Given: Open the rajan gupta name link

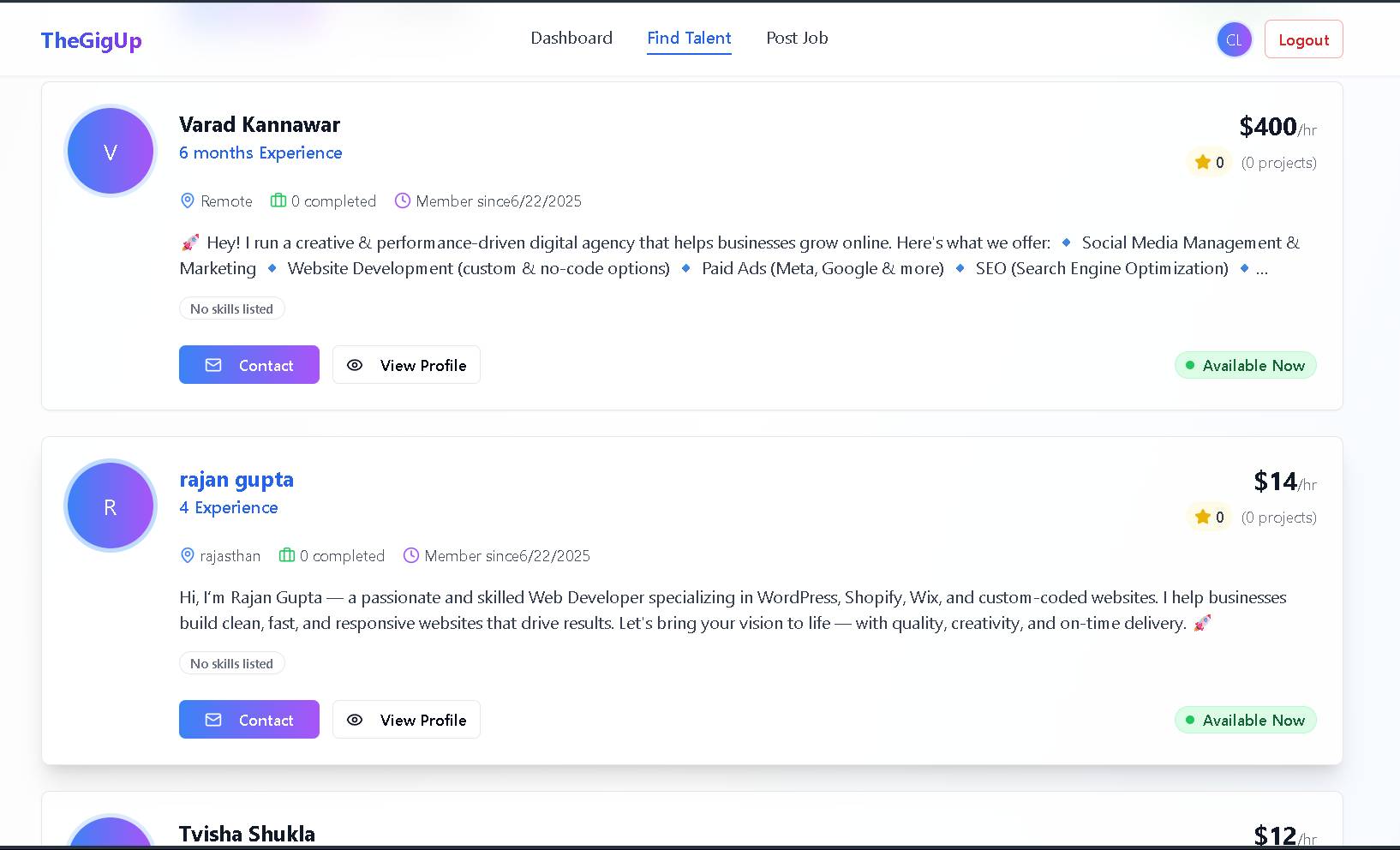Looking at the screenshot, I should tap(236, 480).
